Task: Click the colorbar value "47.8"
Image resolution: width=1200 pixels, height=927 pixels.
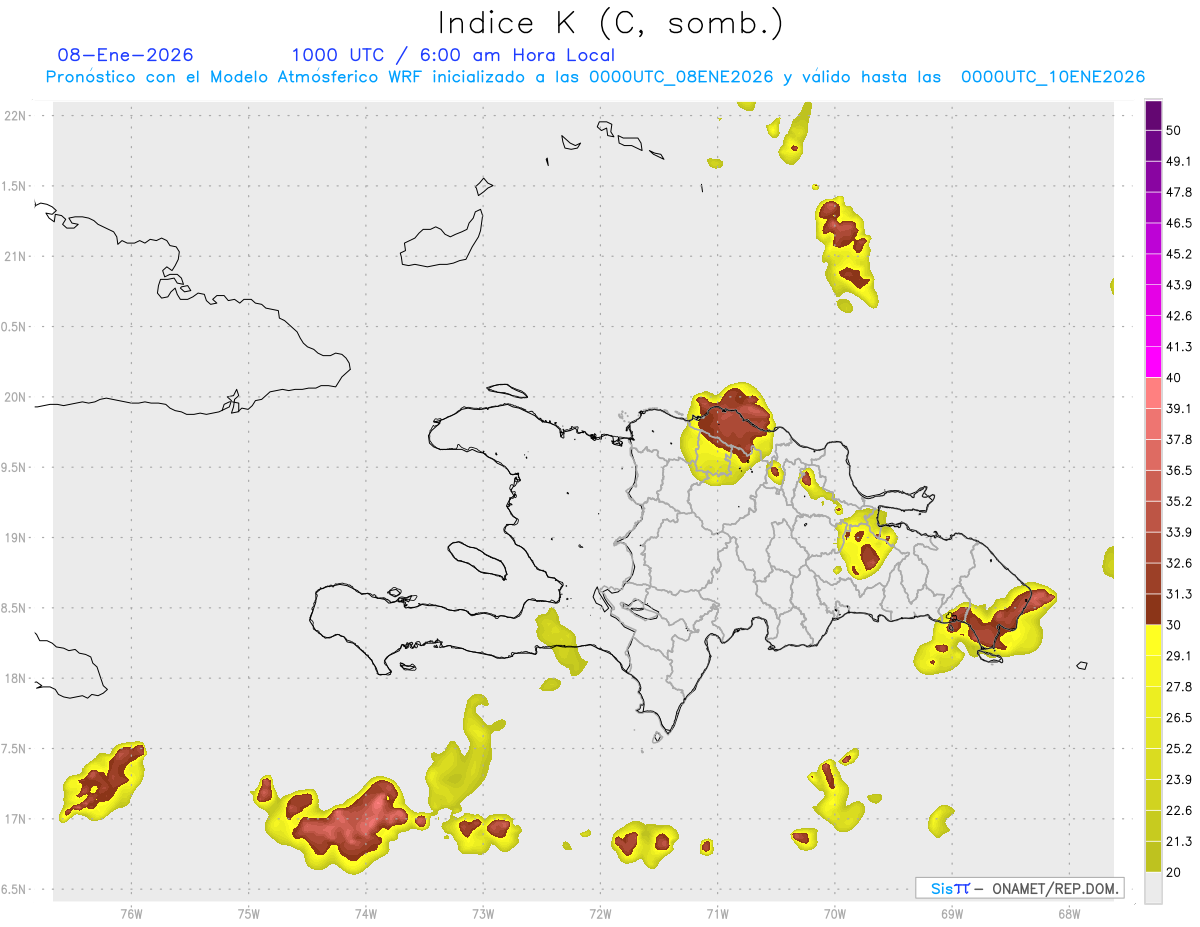Action: 1179,193
